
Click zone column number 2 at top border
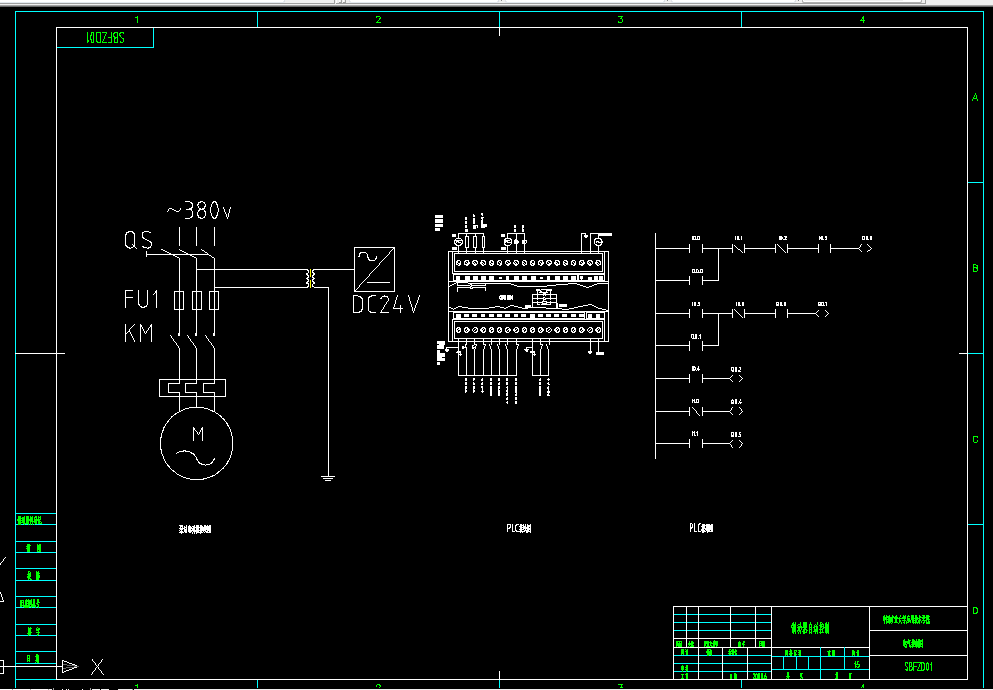(379, 20)
